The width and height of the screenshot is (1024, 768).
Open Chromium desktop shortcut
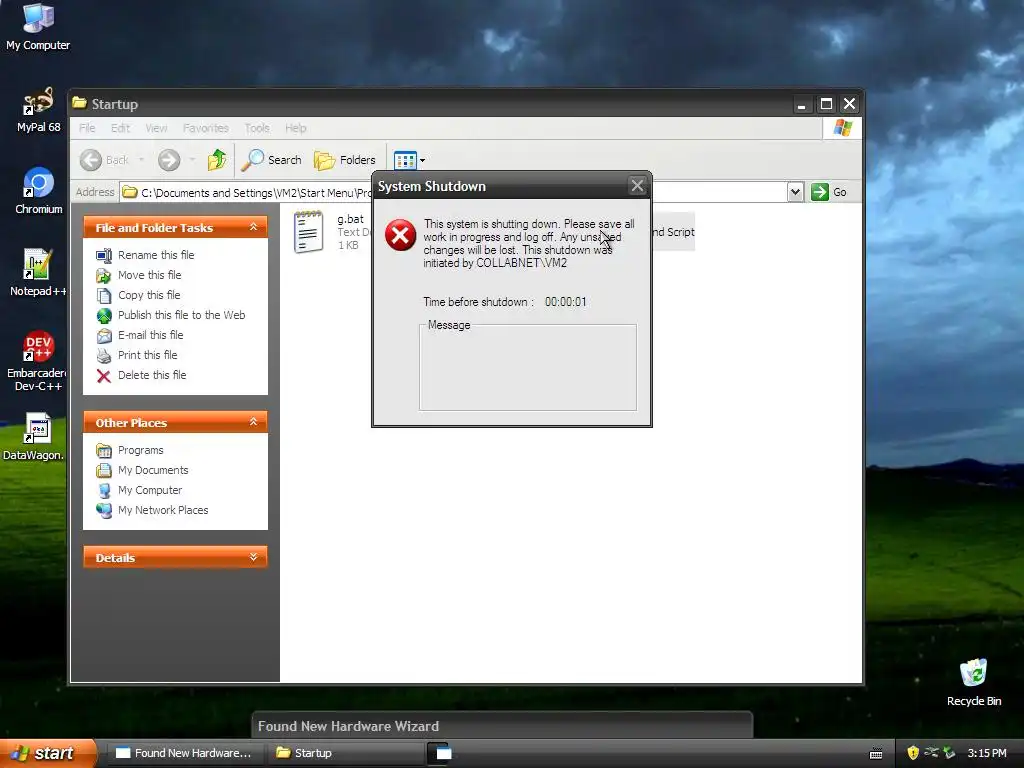click(x=38, y=191)
